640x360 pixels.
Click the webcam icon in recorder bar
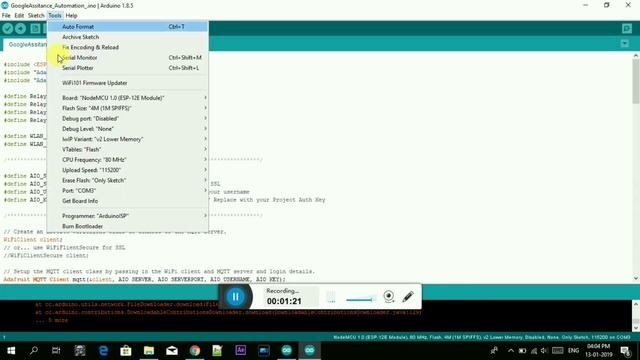pyautogui.click(x=389, y=296)
